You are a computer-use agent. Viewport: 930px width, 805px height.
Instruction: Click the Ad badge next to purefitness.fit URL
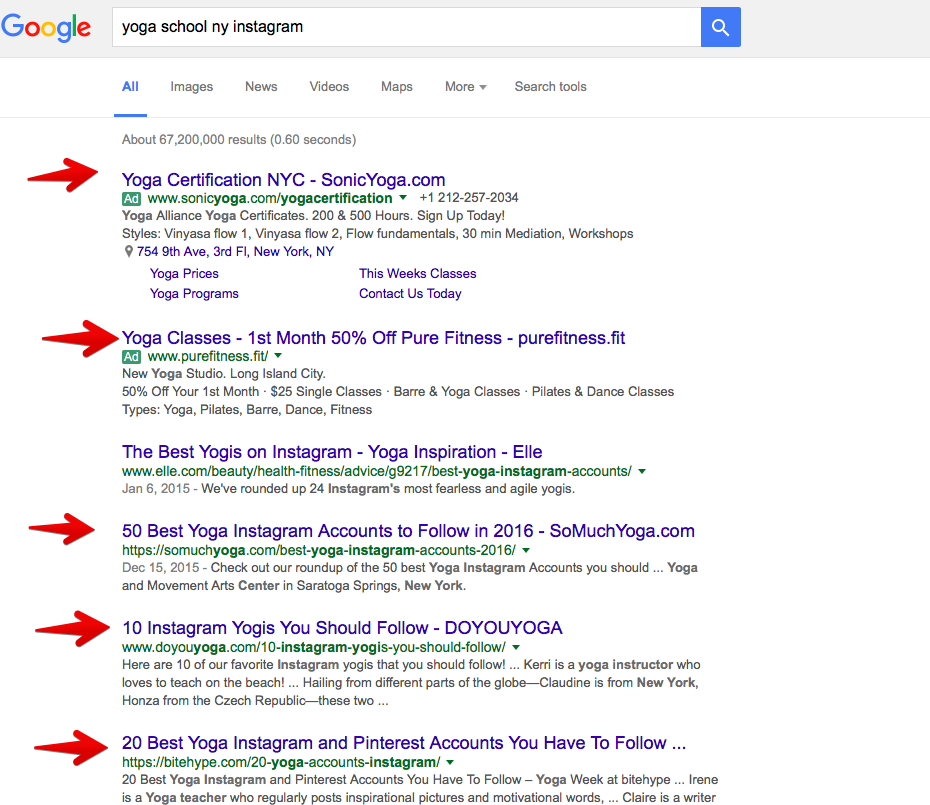[x=132, y=357]
